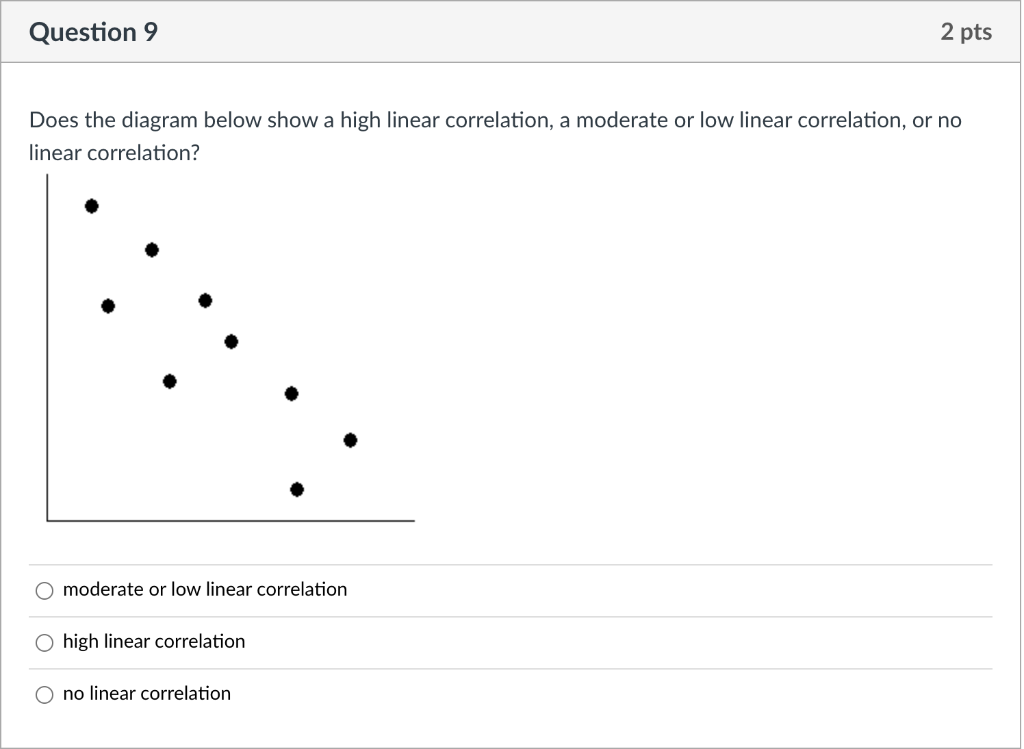
Task: Click the topmost data point on the scatter plot
Action: (x=91, y=206)
